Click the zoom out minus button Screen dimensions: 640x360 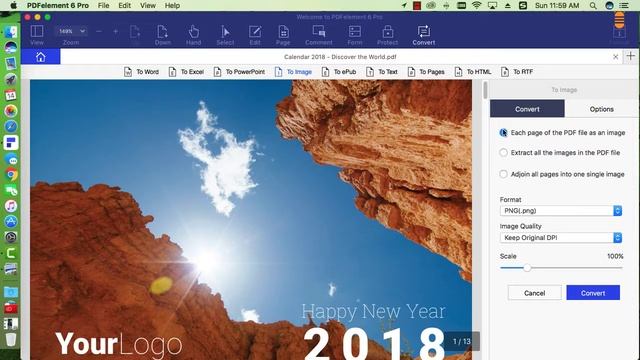click(99, 31)
